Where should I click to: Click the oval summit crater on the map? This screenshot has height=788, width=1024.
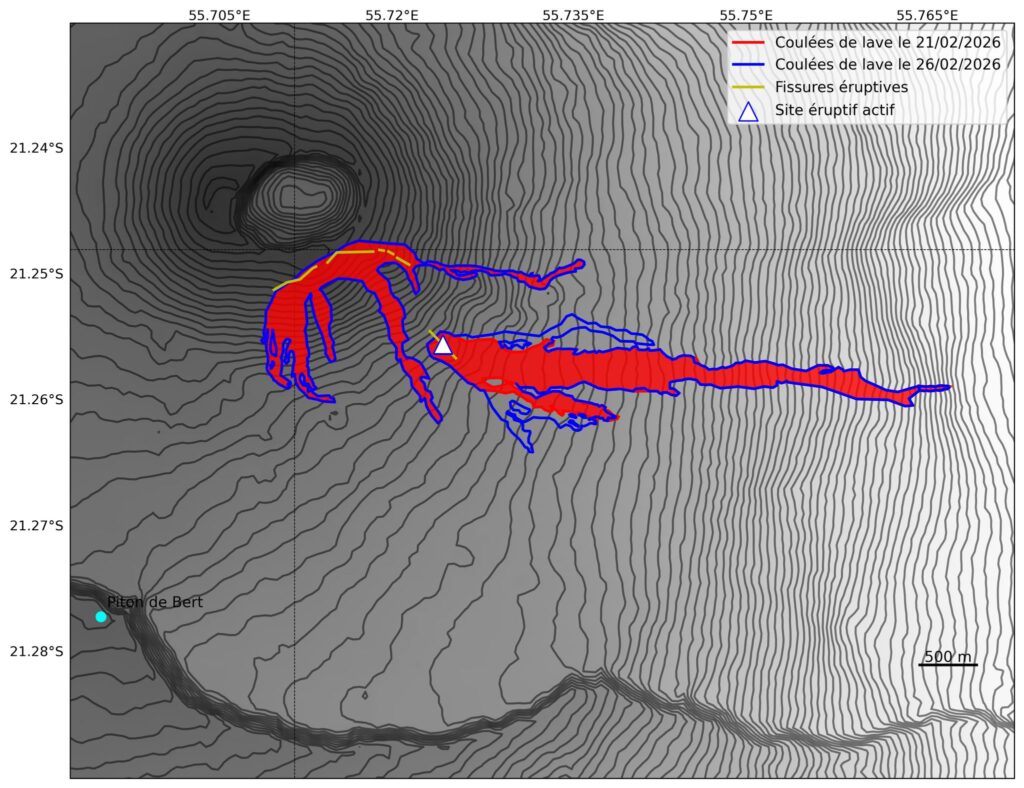click(x=301, y=200)
